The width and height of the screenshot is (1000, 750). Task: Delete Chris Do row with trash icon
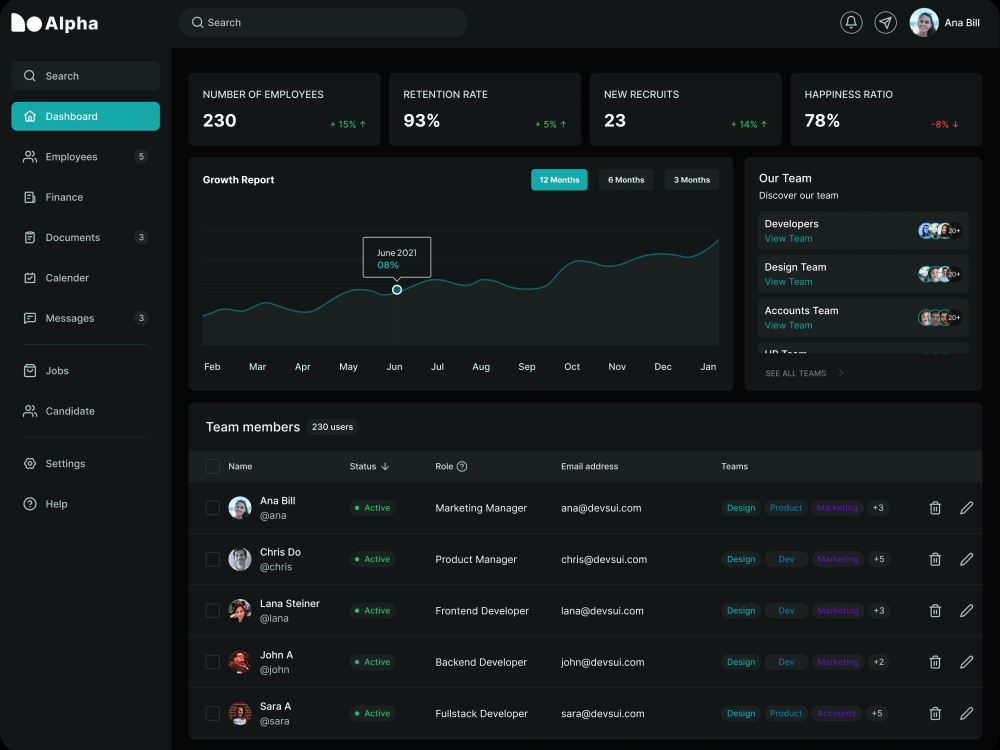(x=935, y=559)
